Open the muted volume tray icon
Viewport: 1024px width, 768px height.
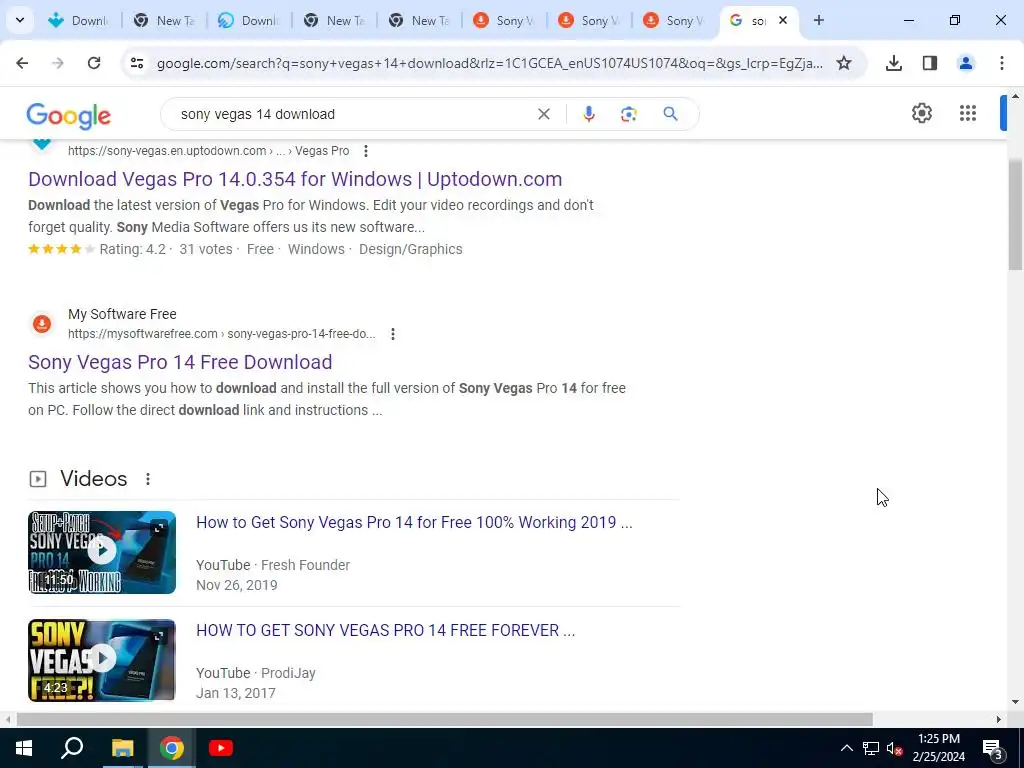[x=895, y=748]
